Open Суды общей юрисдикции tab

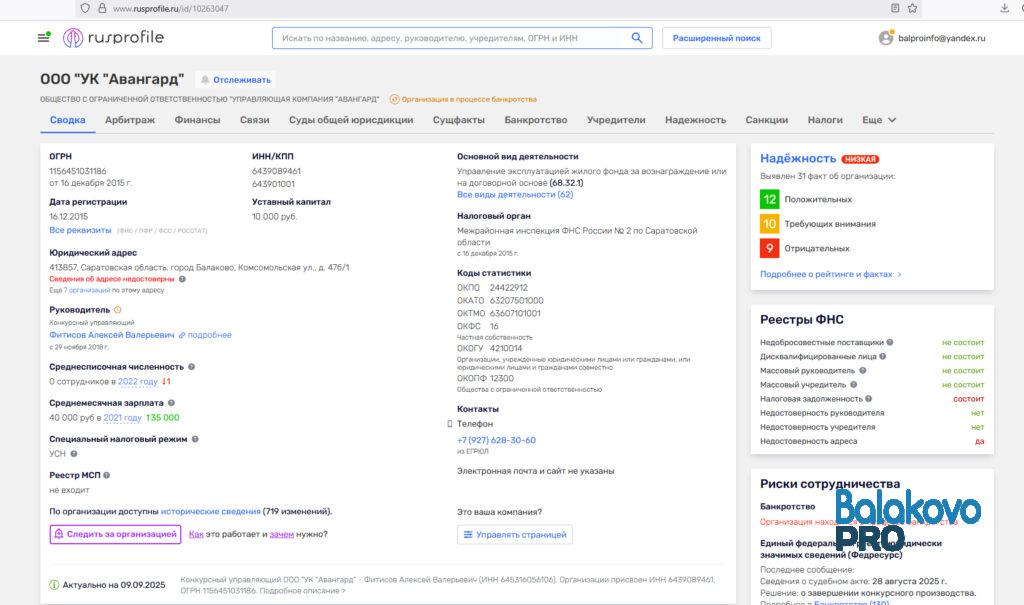point(351,120)
